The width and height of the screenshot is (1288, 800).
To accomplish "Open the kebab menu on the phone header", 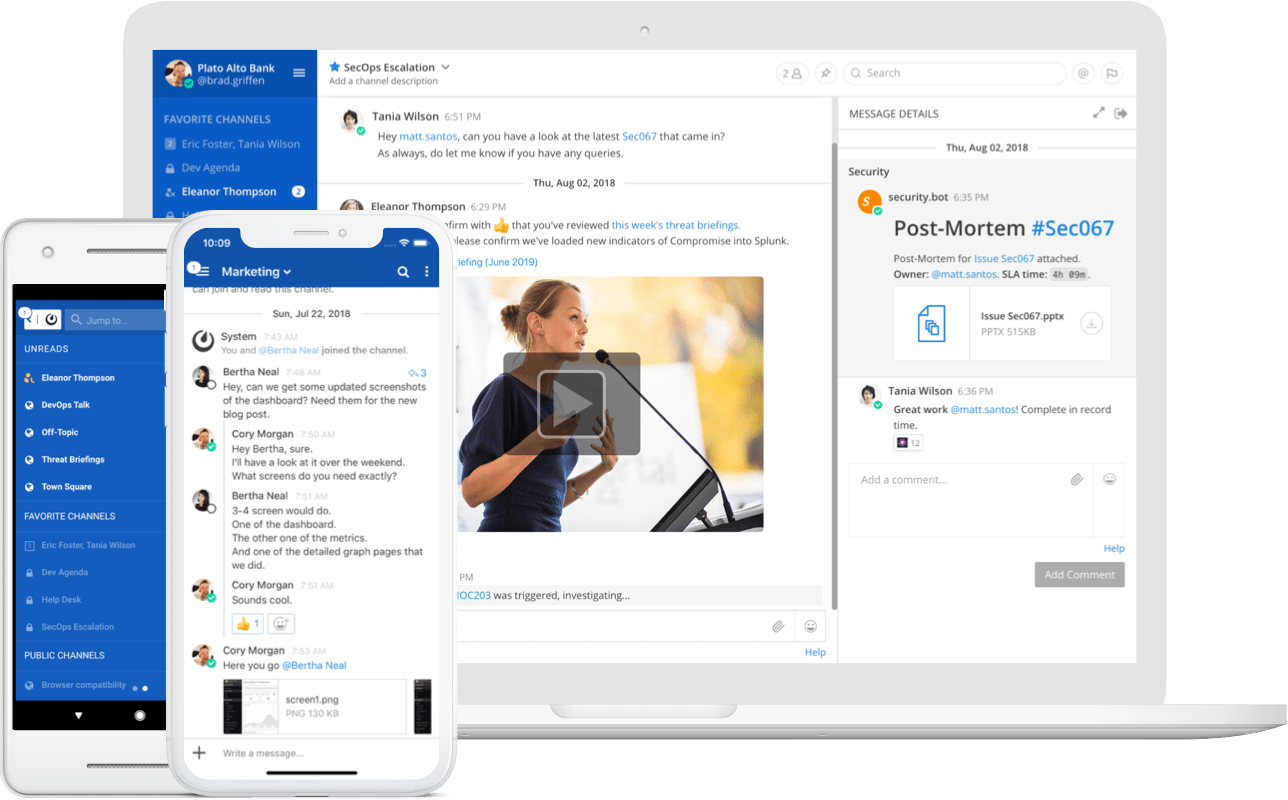I will click(425, 271).
